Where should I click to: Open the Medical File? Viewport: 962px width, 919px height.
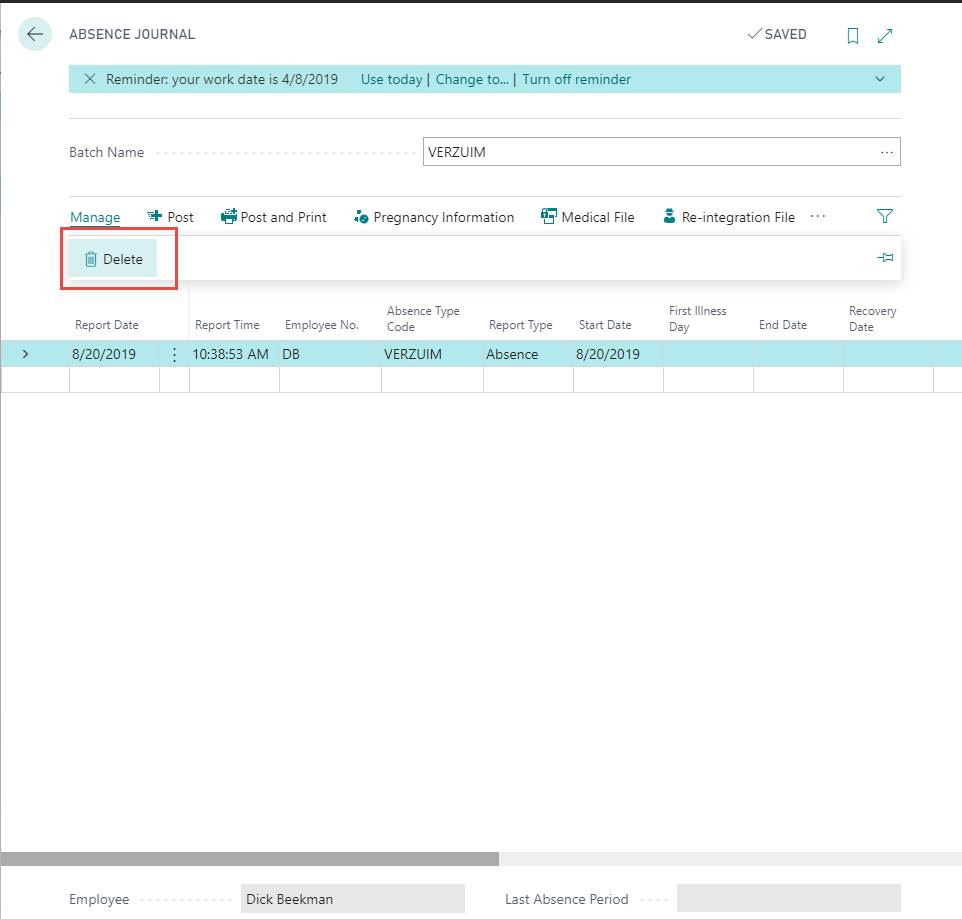click(x=588, y=216)
